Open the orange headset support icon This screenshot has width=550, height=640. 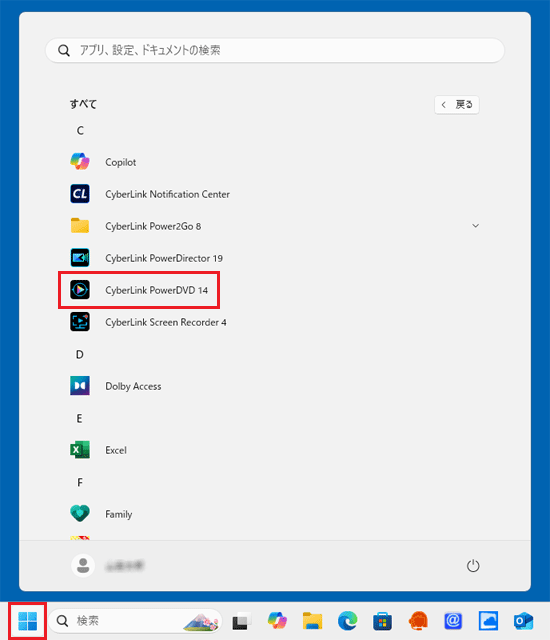(418, 621)
